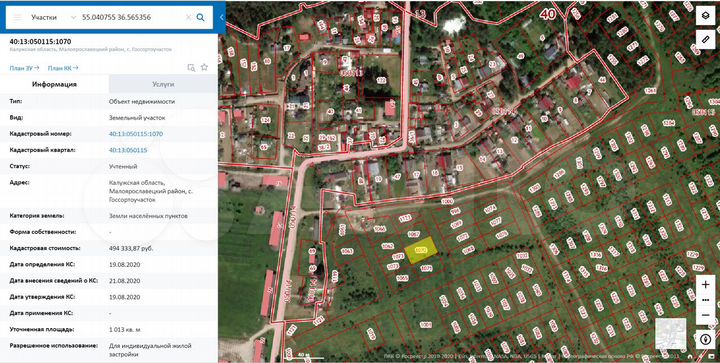The image size is (720, 363).
Task: Zoom in with the plus button
Action: [x=705, y=285]
